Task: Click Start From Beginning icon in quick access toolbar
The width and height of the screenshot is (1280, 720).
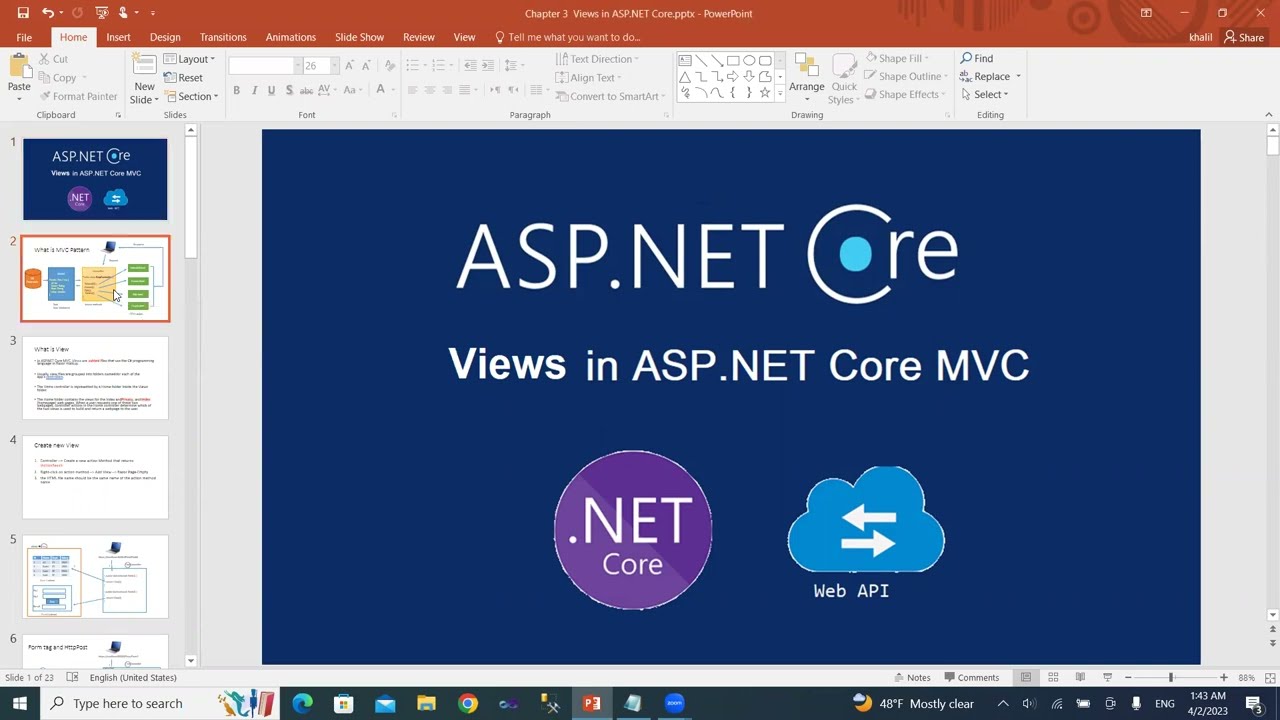Action: tap(101, 13)
